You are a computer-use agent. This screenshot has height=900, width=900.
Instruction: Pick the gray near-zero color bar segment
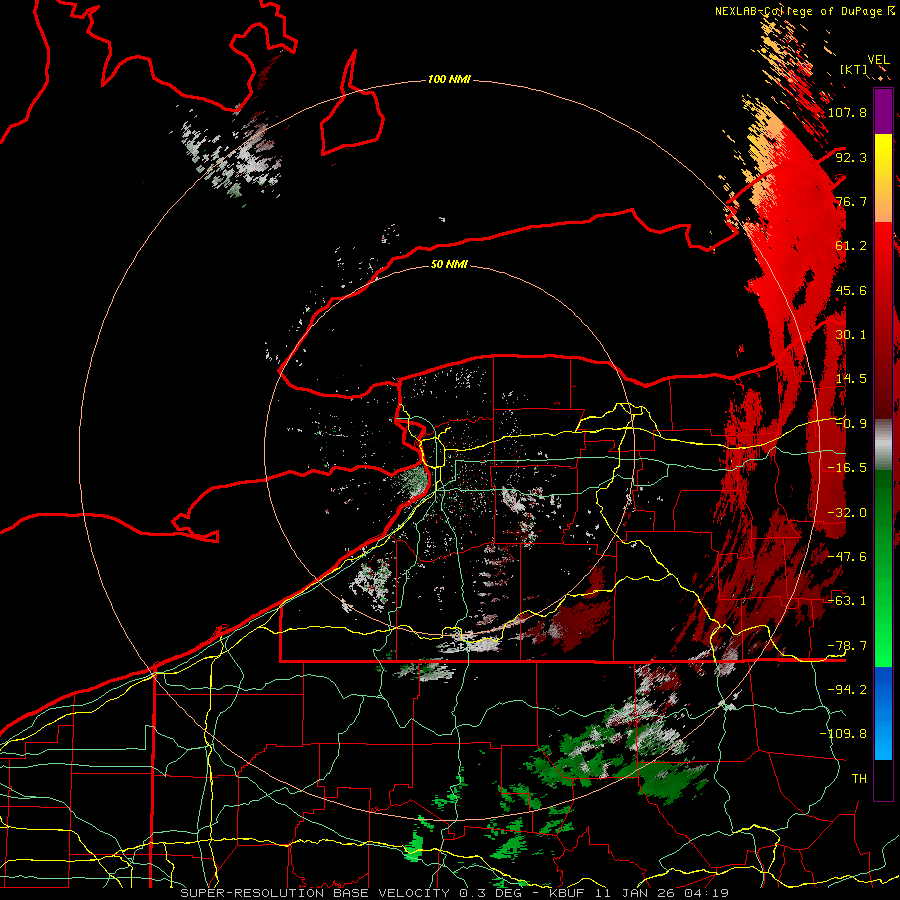pyautogui.click(x=883, y=445)
